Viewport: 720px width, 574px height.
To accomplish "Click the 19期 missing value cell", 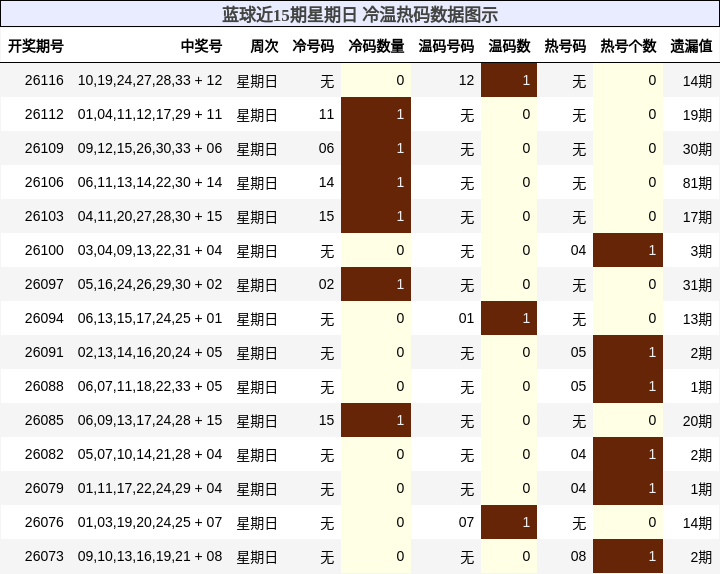I will [x=697, y=115].
